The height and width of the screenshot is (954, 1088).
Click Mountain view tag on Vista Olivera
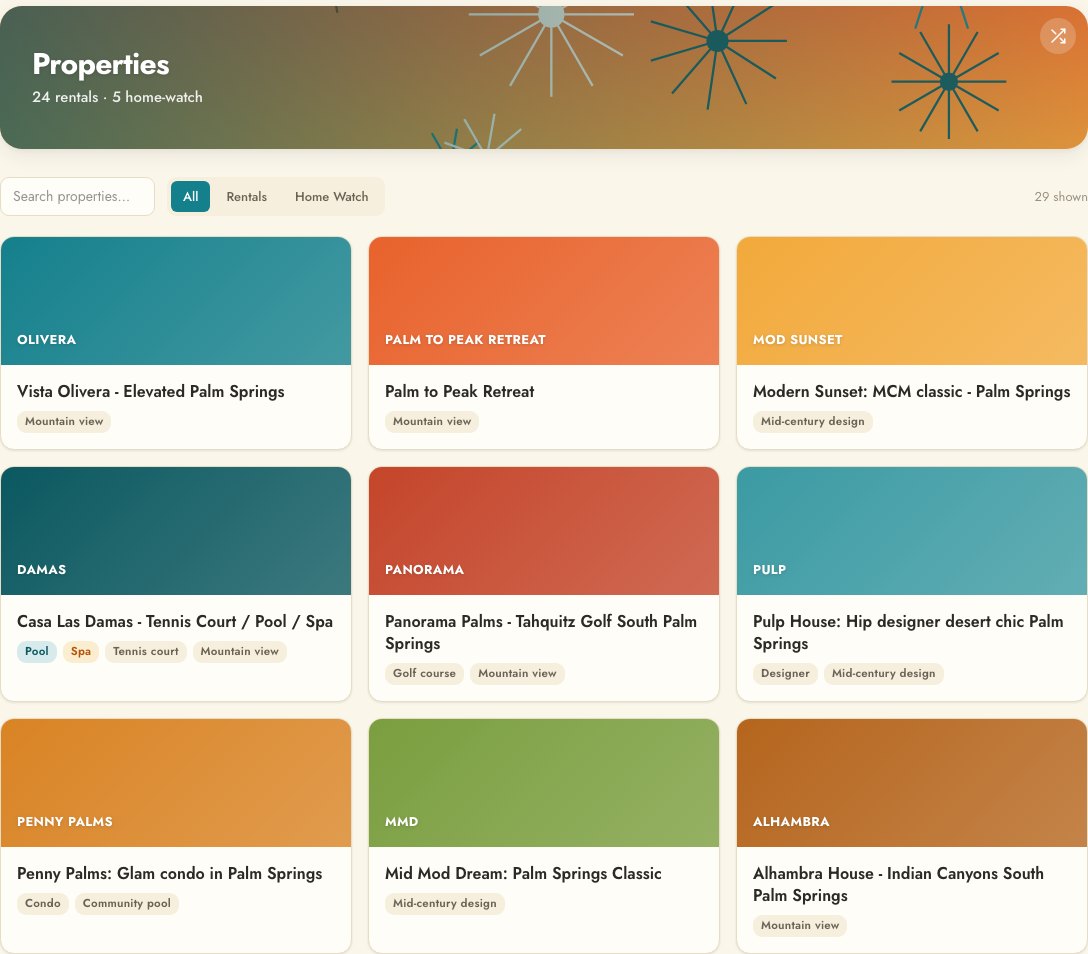(x=64, y=421)
